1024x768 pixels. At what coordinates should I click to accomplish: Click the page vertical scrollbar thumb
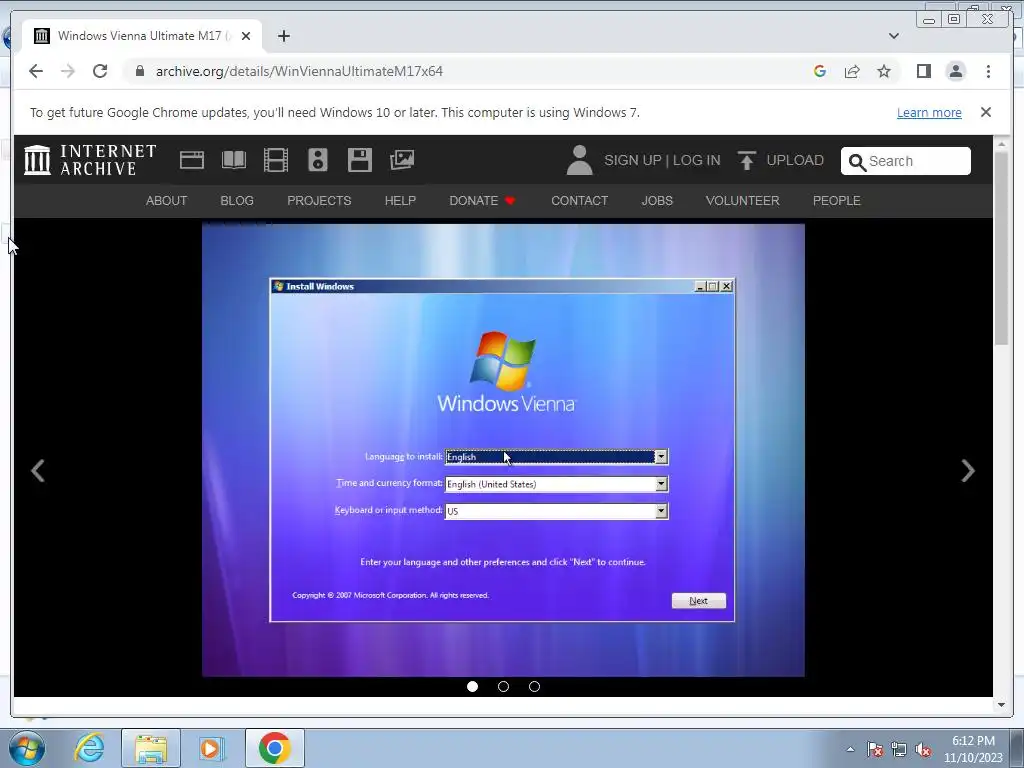point(1001,248)
